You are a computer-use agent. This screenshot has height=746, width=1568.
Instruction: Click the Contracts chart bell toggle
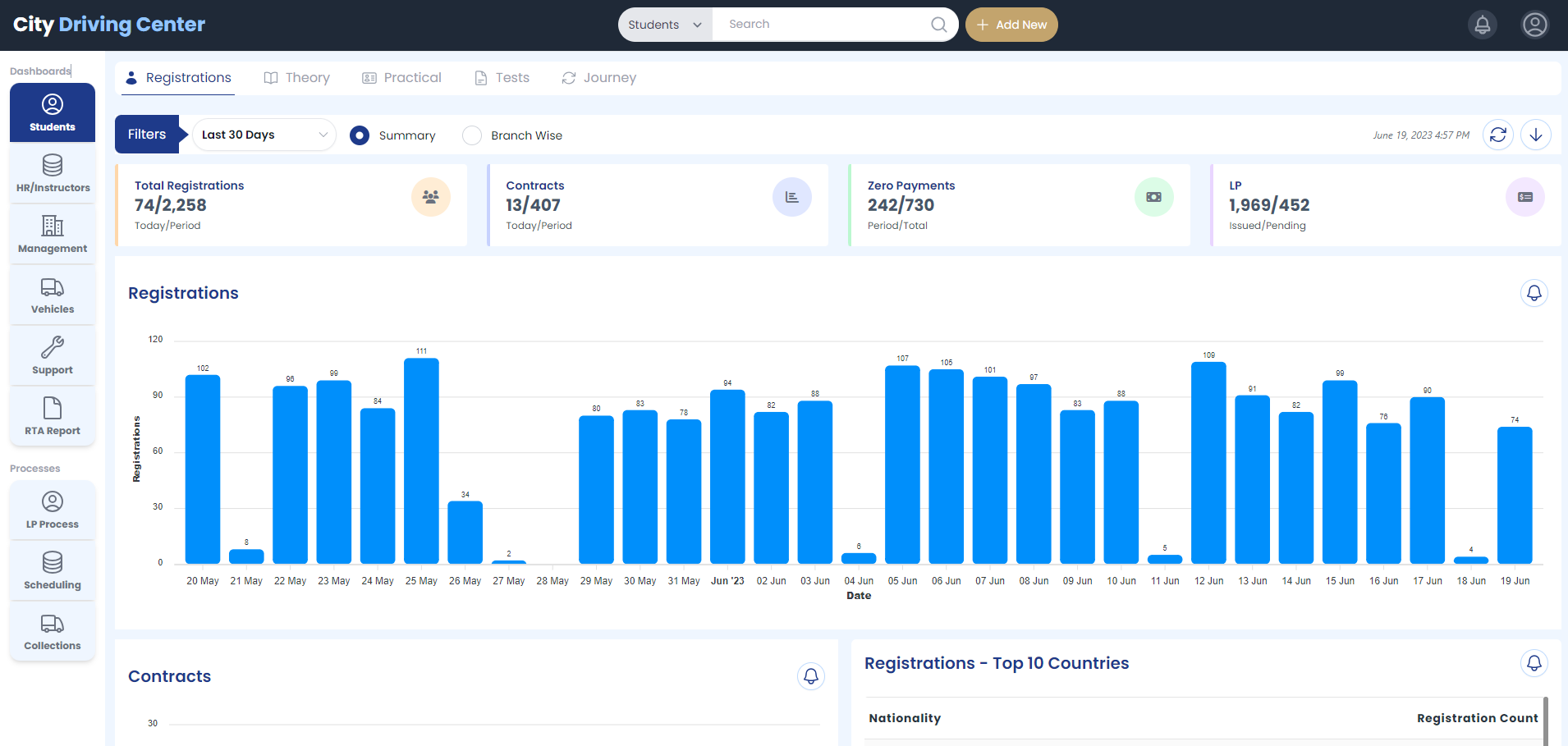pyautogui.click(x=810, y=676)
